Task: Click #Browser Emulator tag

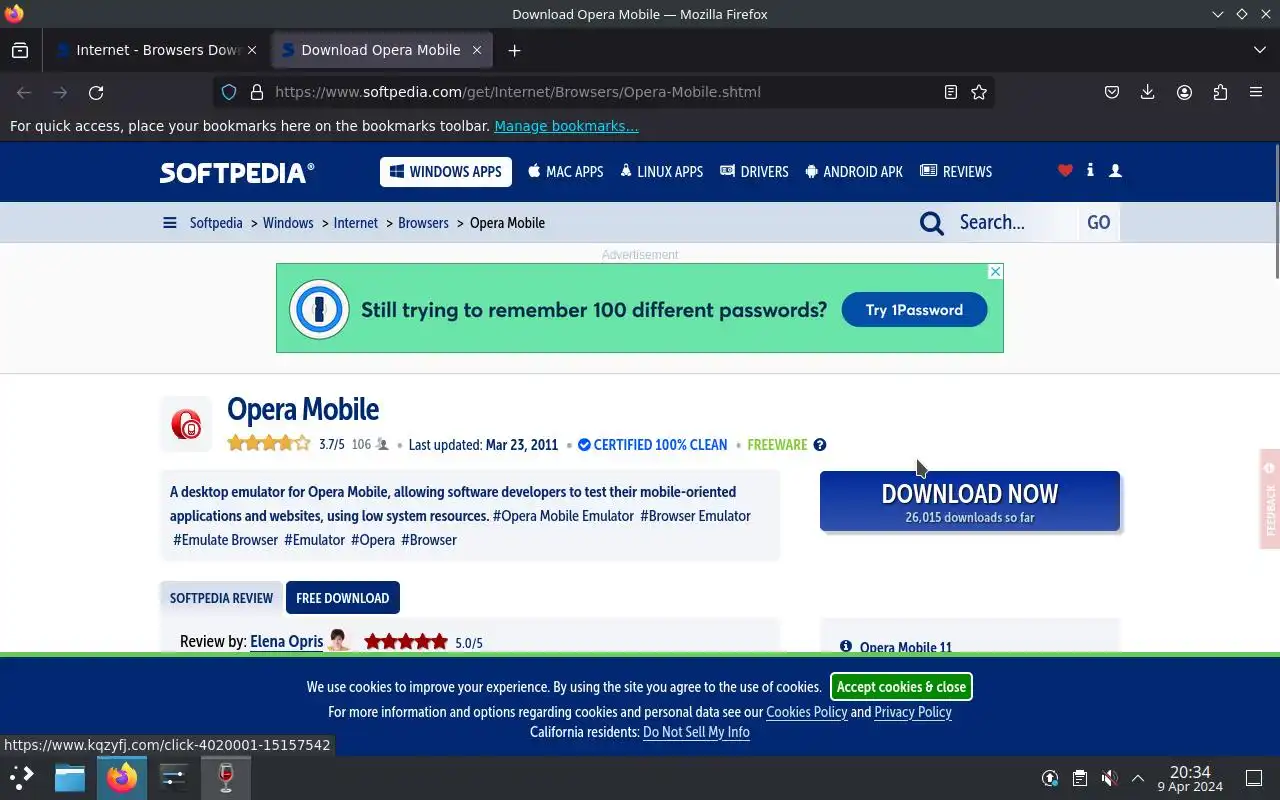Action: point(696,516)
